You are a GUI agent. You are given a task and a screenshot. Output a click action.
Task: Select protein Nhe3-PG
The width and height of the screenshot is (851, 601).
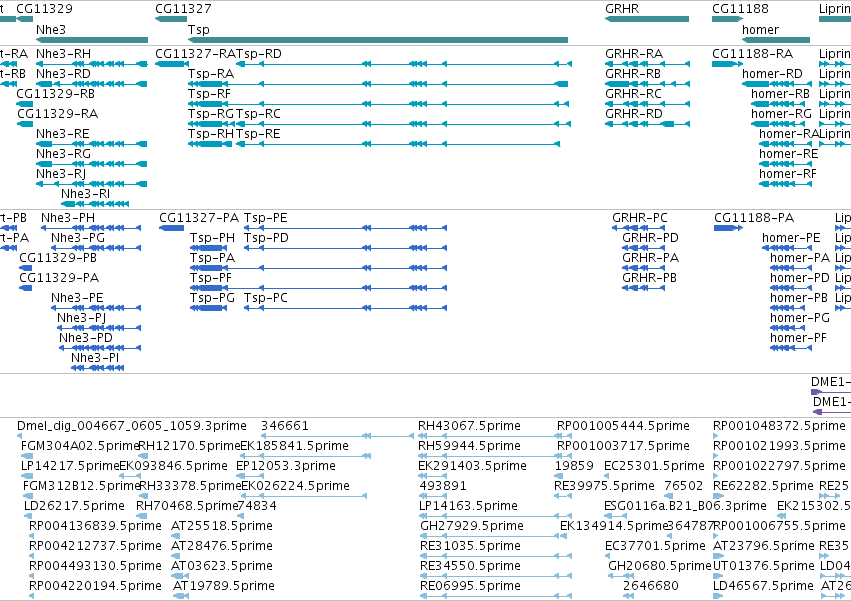96,248
